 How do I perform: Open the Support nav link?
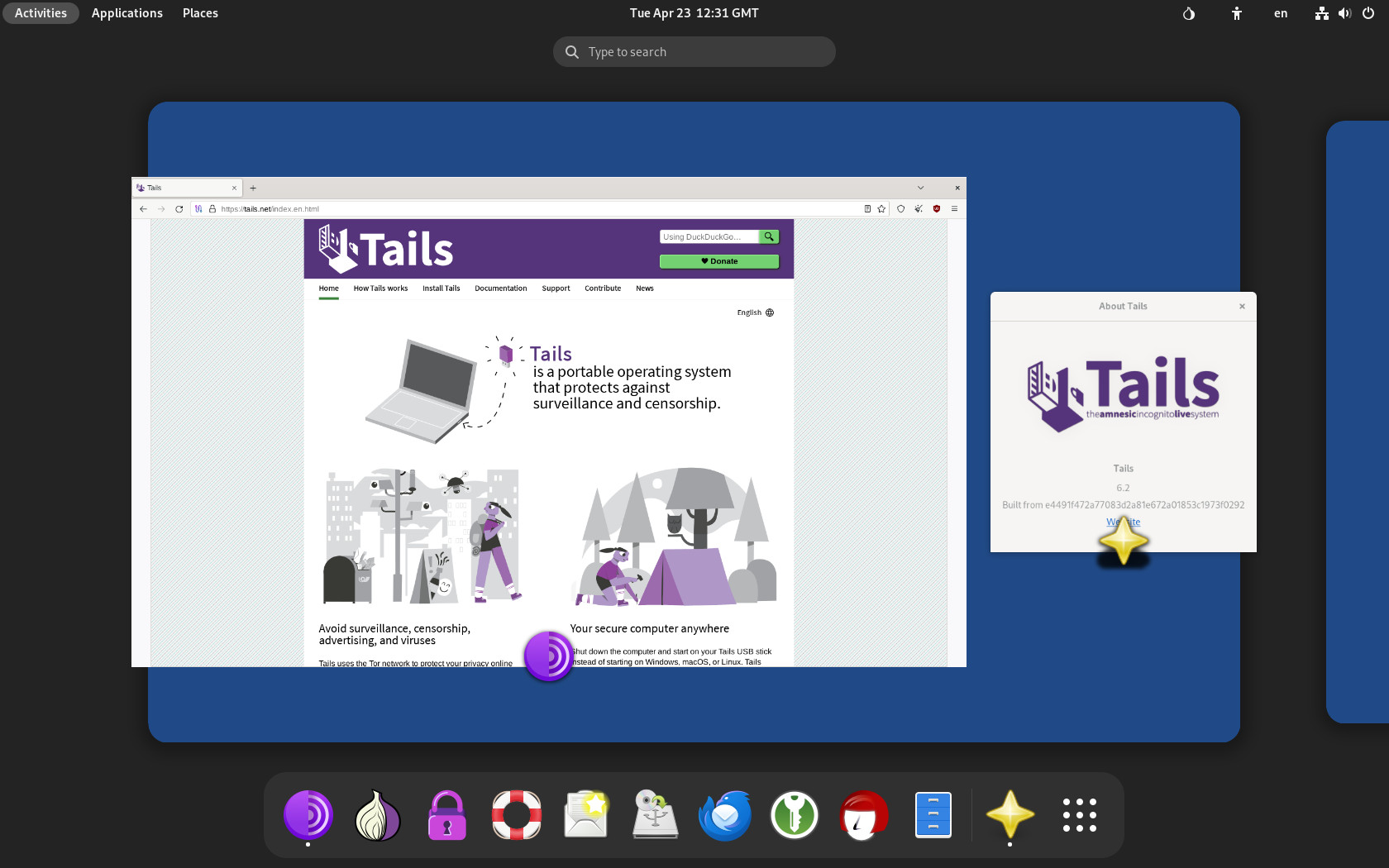556,289
